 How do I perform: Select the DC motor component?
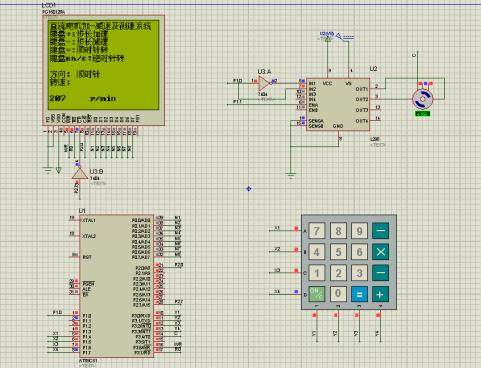(x=422, y=99)
